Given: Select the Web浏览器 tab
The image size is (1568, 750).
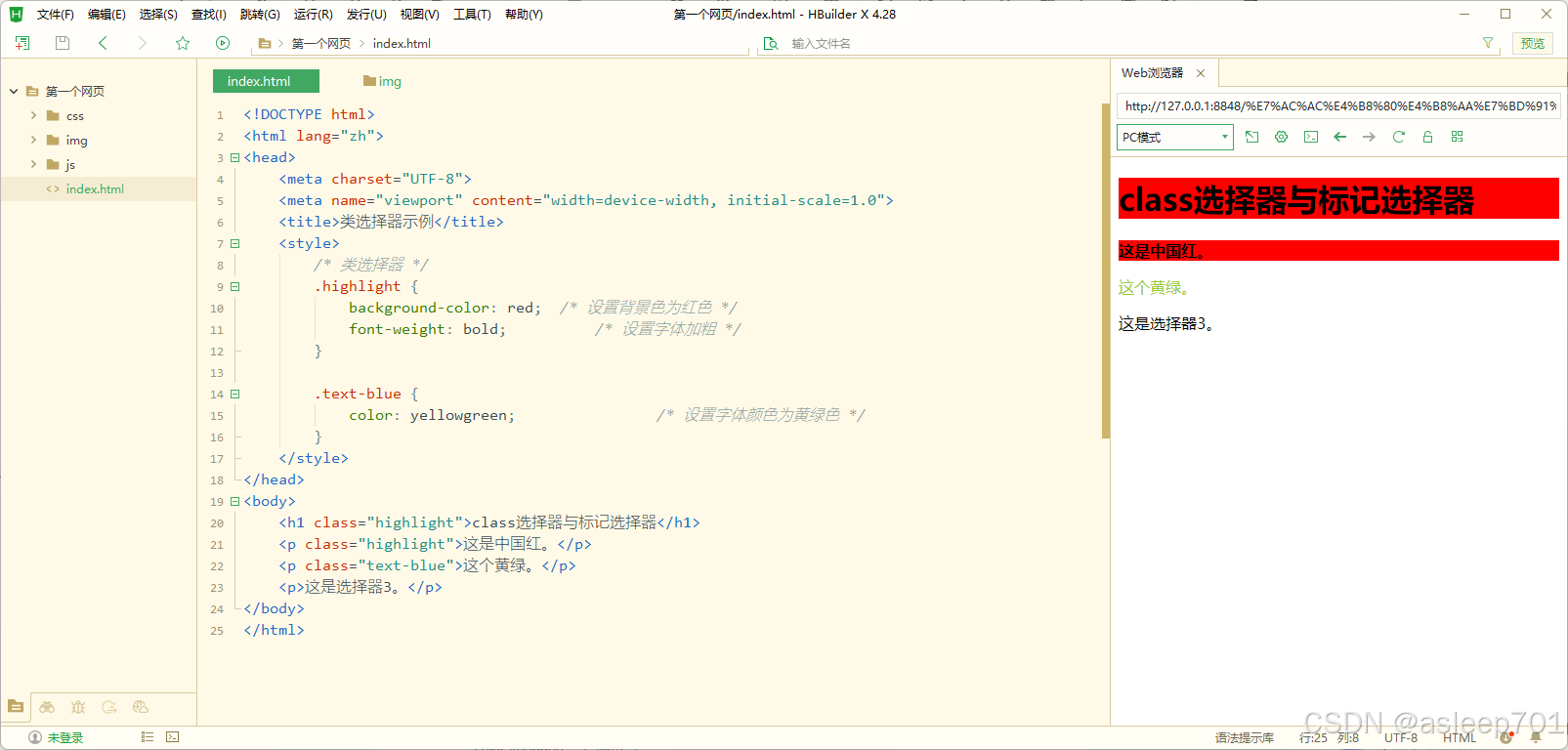Looking at the screenshot, I should (x=1152, y=73).
